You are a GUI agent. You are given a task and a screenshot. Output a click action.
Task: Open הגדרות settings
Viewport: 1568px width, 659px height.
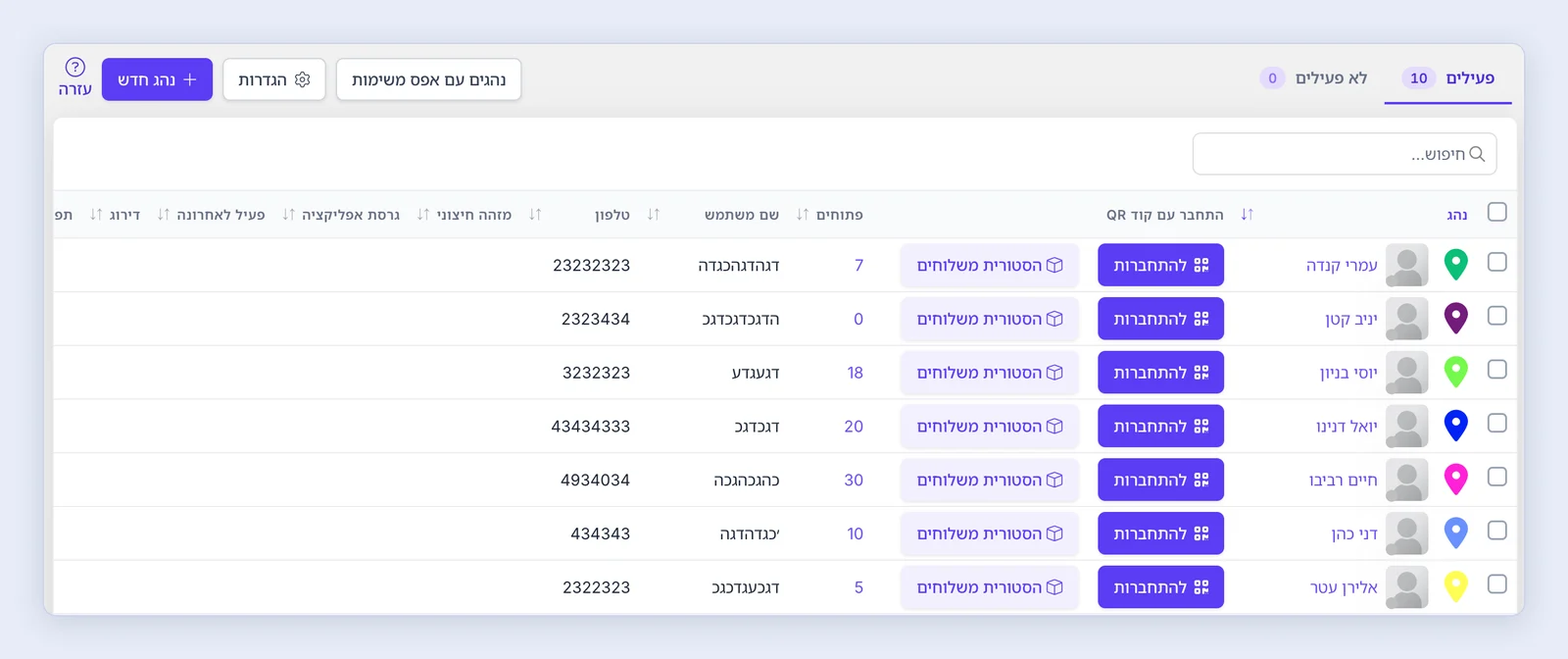coord(274,79)
